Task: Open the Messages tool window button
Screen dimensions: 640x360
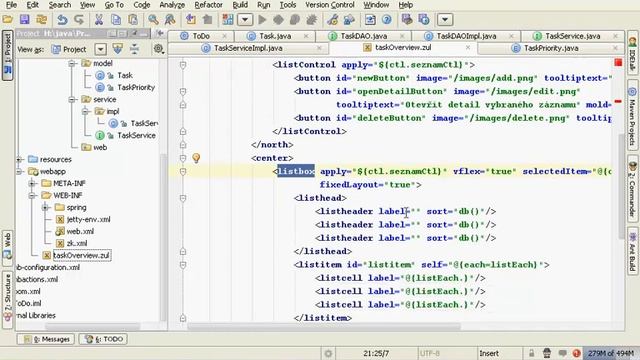Action: [x=46, y=339]
